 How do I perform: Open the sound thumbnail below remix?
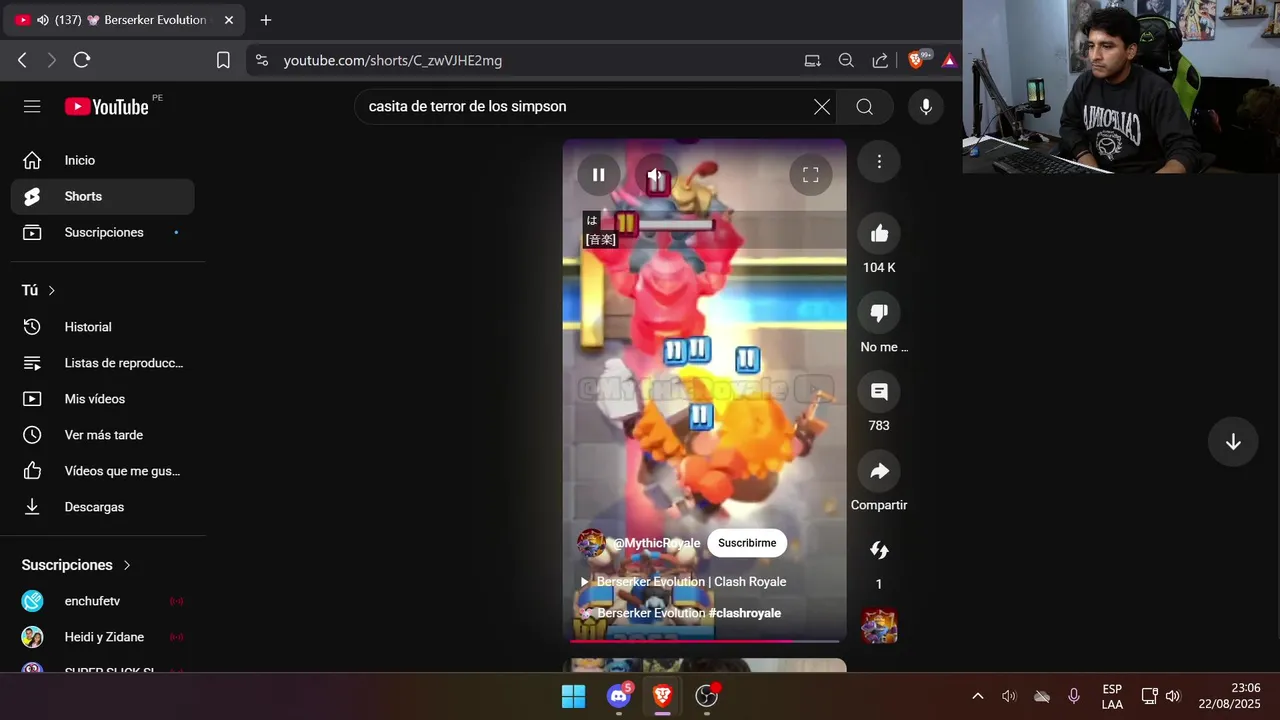879,626
